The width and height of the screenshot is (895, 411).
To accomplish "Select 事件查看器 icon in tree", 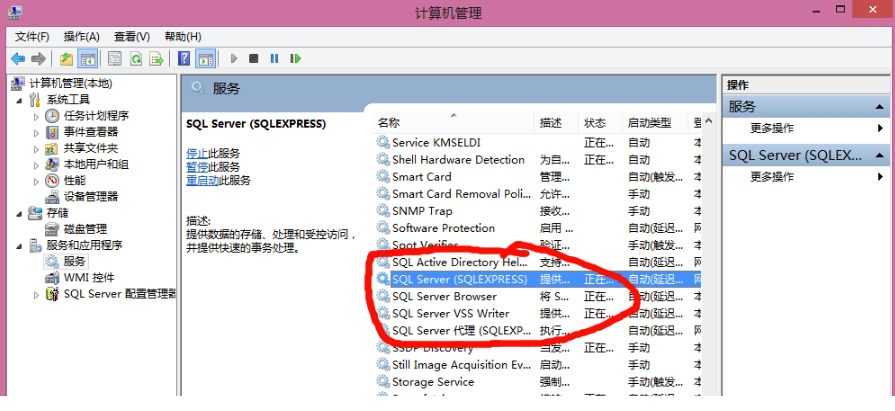I will tap(52, 132).
